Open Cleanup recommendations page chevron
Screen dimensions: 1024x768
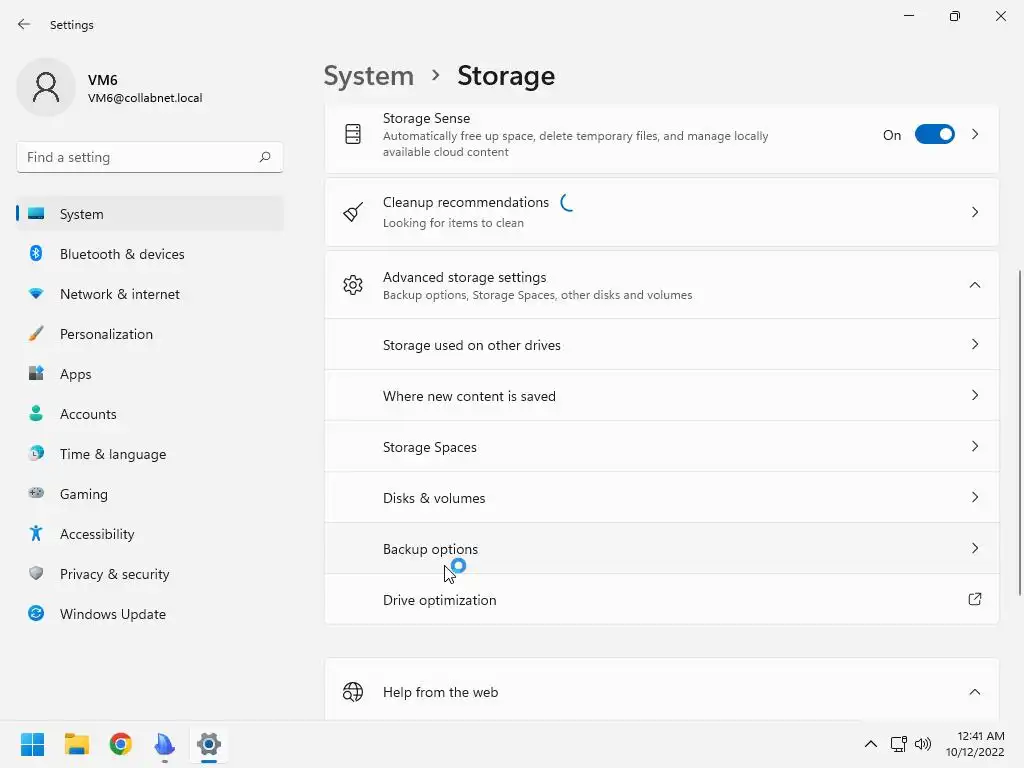(x=974, y=212)
